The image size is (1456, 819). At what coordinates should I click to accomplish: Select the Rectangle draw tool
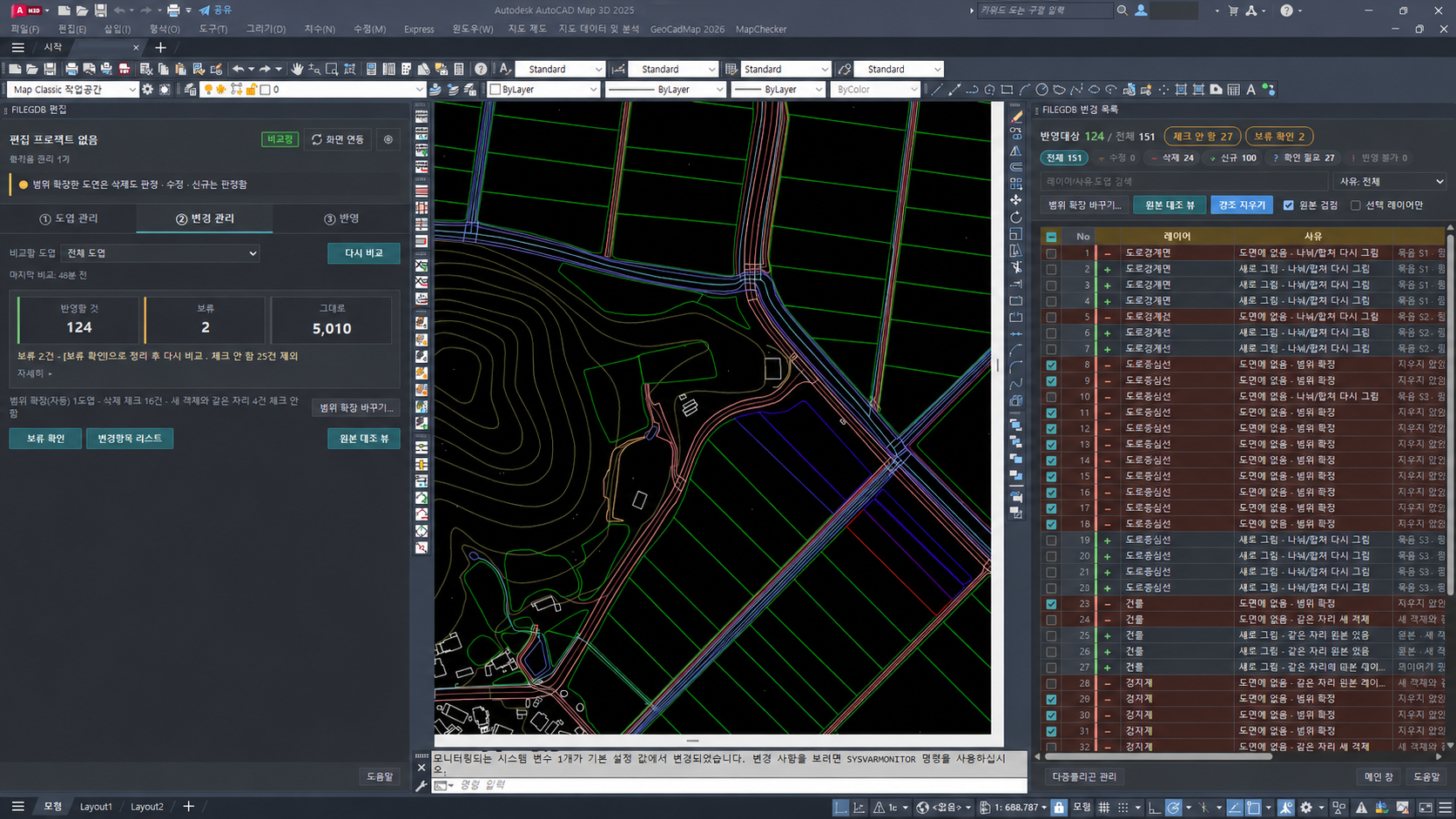coord(1007,90)
